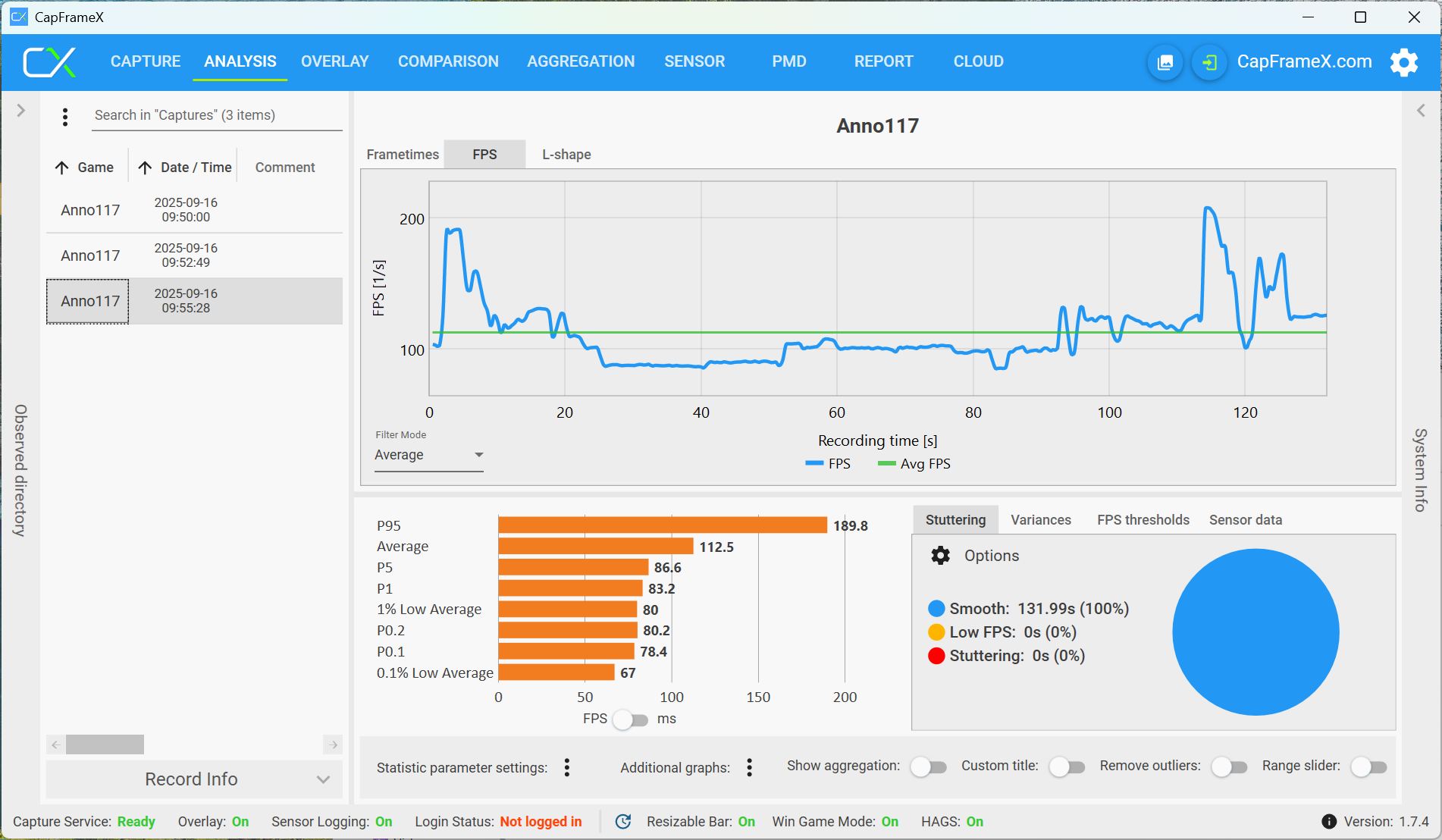Open the AGGREGATION tab
The image size is (1442, 840).
(x=582, y=61)
